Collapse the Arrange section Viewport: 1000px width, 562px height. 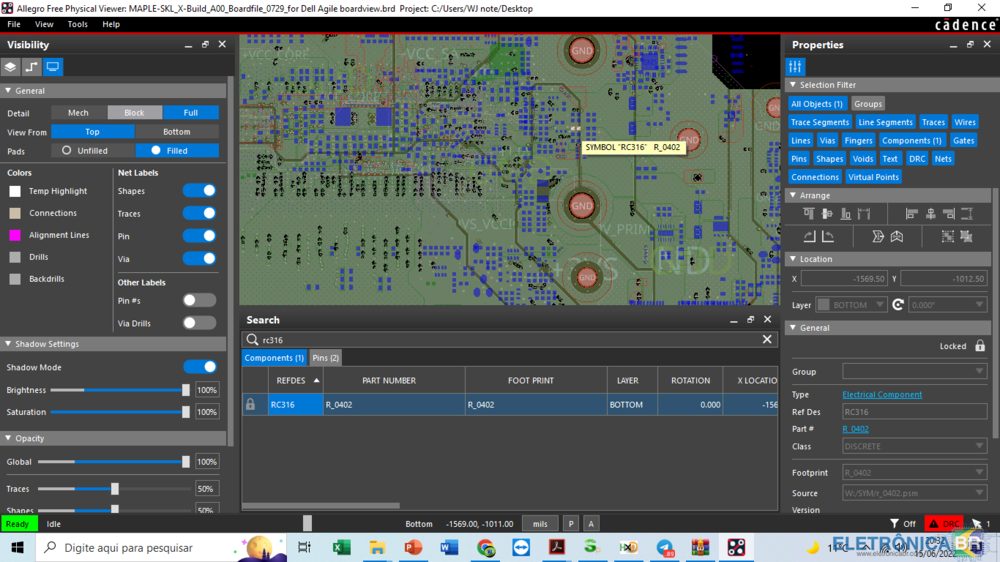pyautogui.click(x=793, y=196)
